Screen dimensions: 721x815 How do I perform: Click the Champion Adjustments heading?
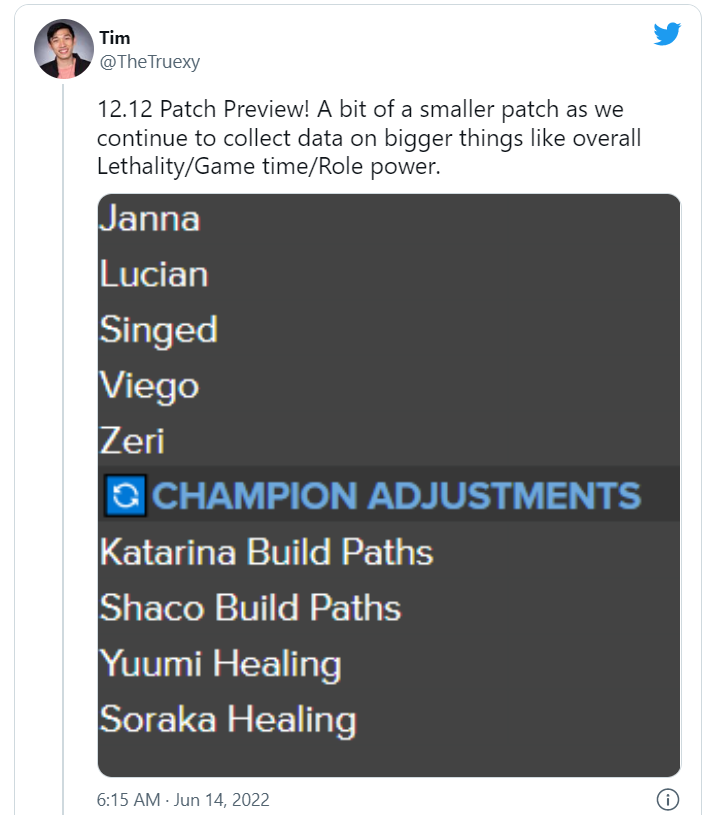click(x=396, y=495)
